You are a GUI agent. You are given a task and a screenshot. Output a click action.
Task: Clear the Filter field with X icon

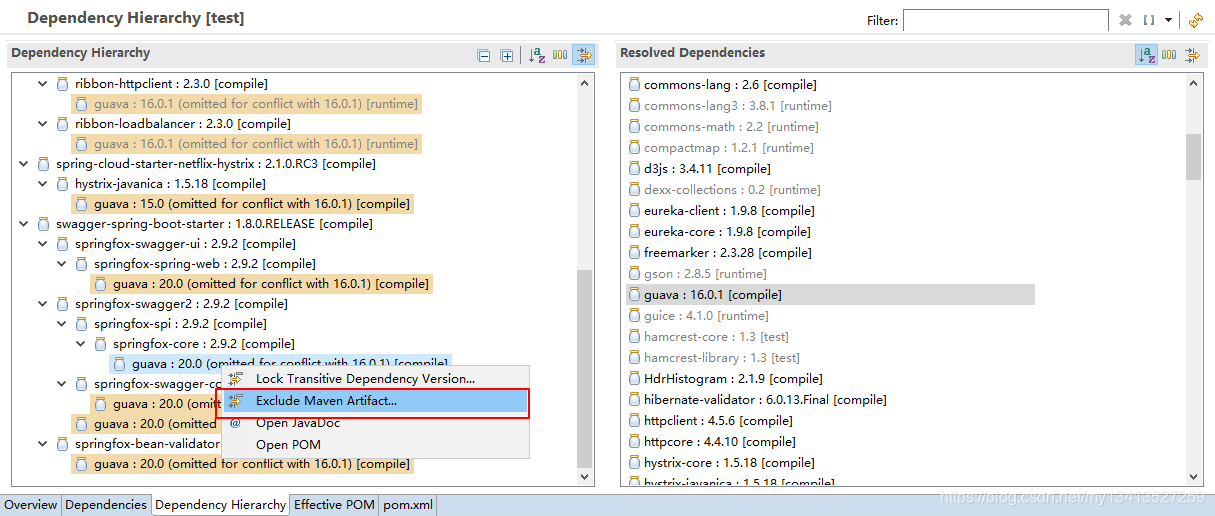[x=1125, y=20]
